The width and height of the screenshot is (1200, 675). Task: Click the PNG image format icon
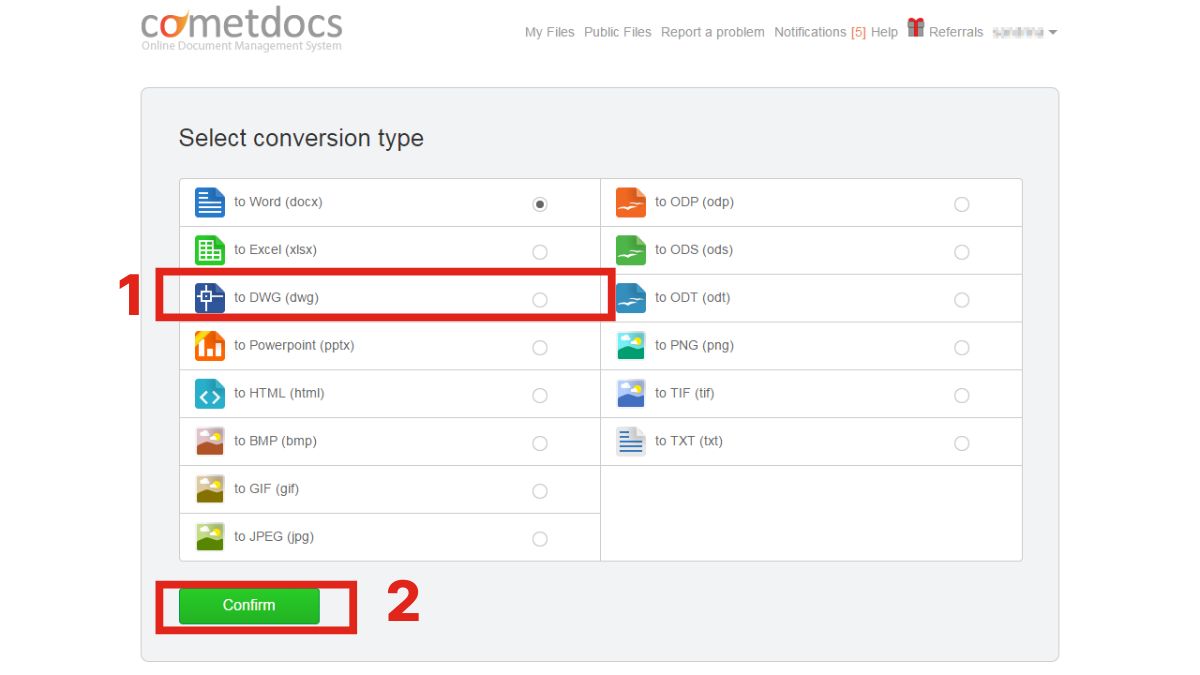click(x=630, y=345)
